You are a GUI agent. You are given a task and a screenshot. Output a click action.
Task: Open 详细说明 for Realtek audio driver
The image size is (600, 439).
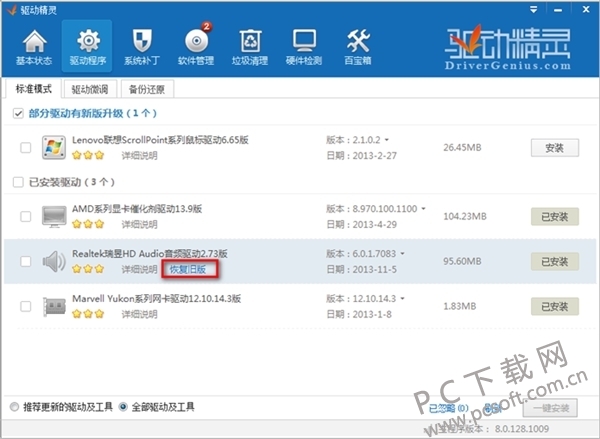click(x=139, y=269)
